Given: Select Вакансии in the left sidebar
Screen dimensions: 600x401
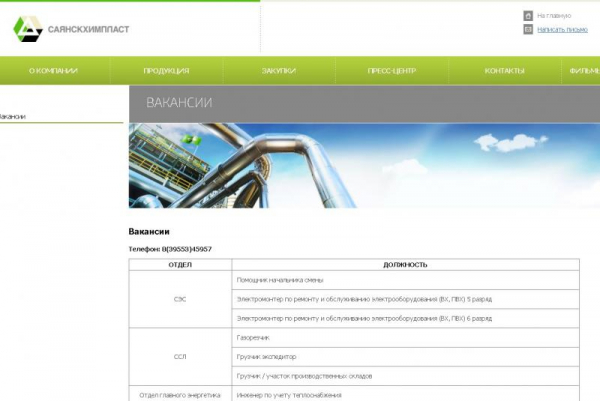Looking at the screenshot, I should [12, 117].
